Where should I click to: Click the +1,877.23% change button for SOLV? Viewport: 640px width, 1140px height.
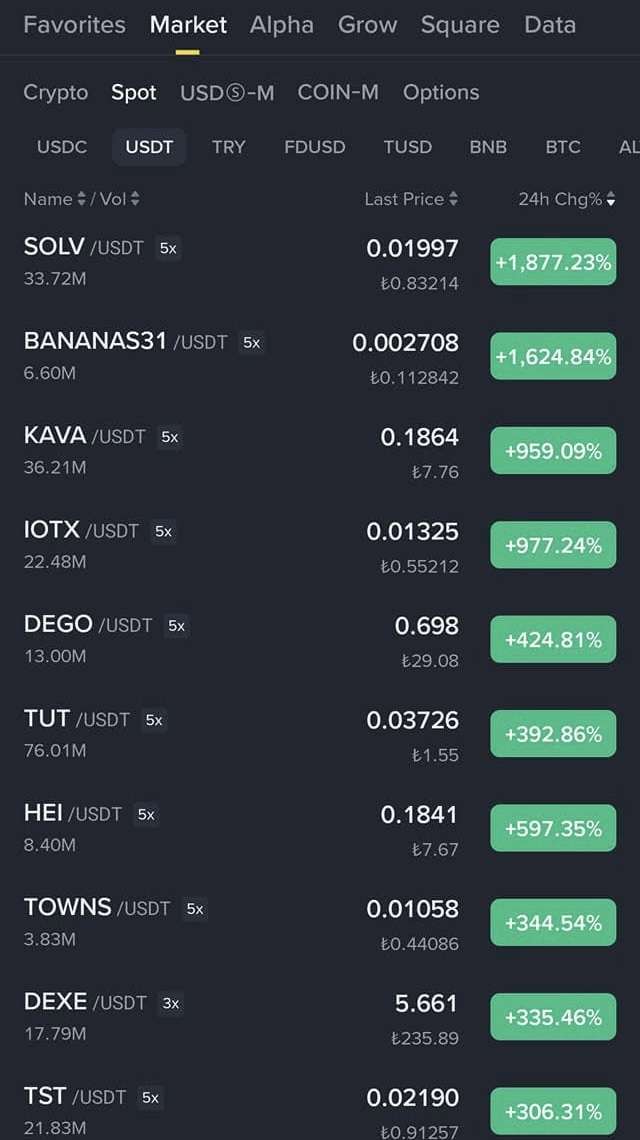(553, 262)
